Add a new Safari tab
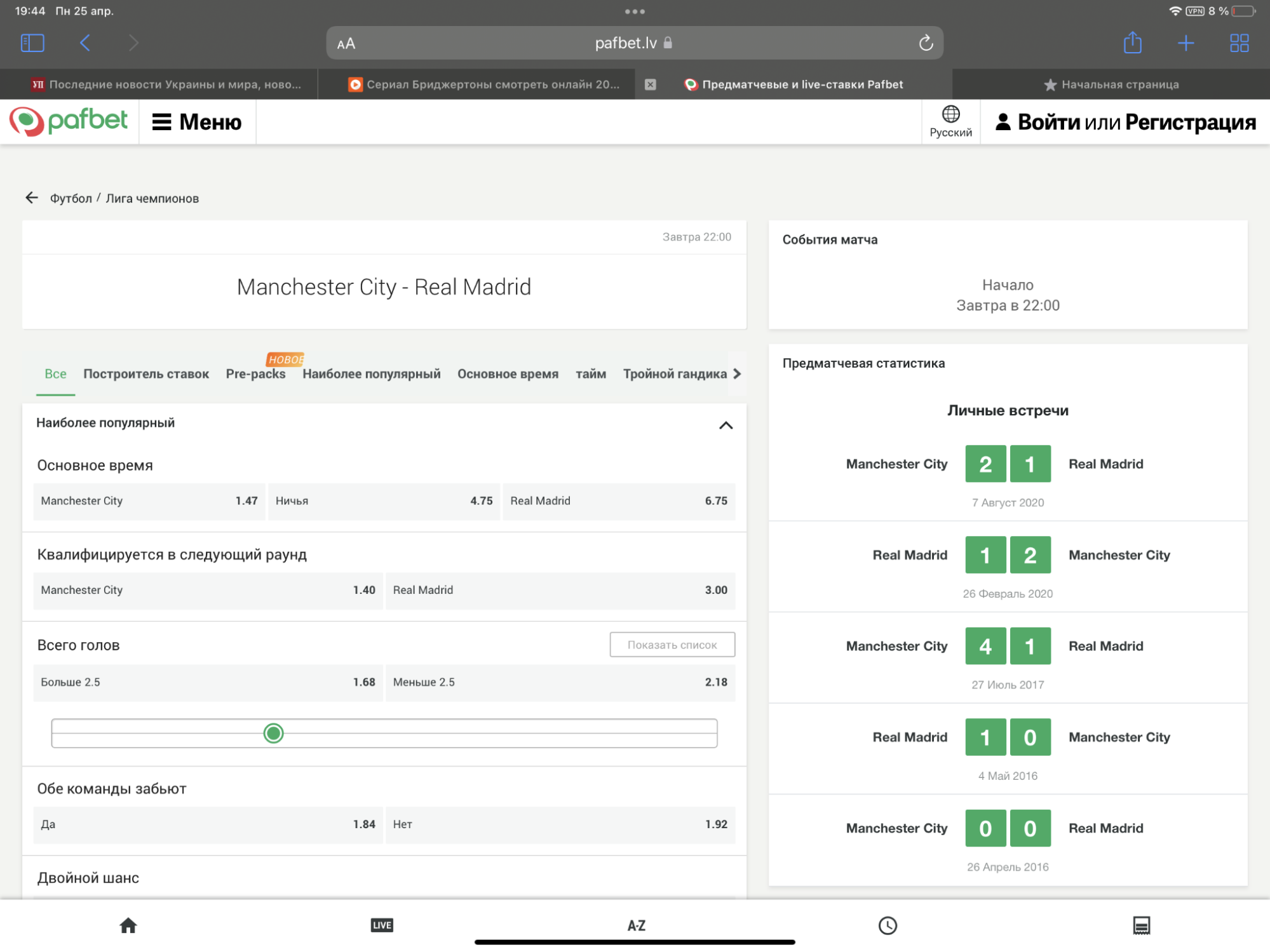Viewport: 1270px width, 952px height. point(1186,43)
